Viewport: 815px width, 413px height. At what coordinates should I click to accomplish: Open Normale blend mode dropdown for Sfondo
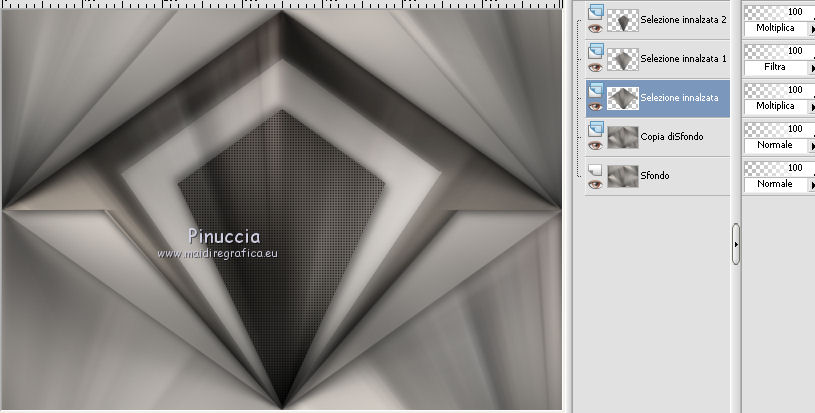[775, 184]
